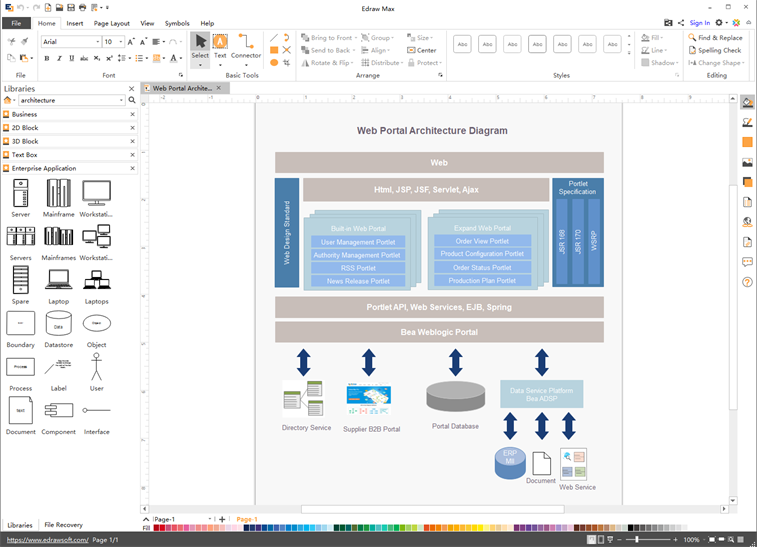
Task: Select the Portal Database cylinder shape
Action: [x=455, y=396]
